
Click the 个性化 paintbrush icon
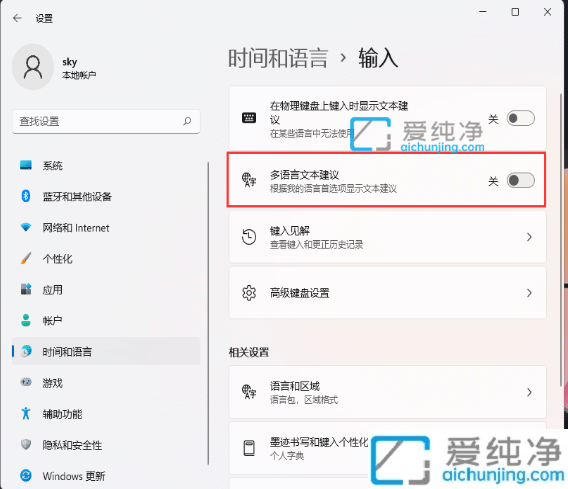tap(26, 258)
